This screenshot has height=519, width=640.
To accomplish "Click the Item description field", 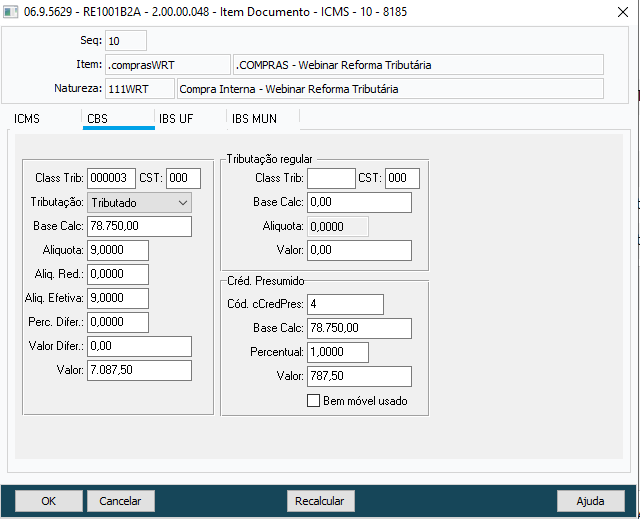I will point(418,65).
